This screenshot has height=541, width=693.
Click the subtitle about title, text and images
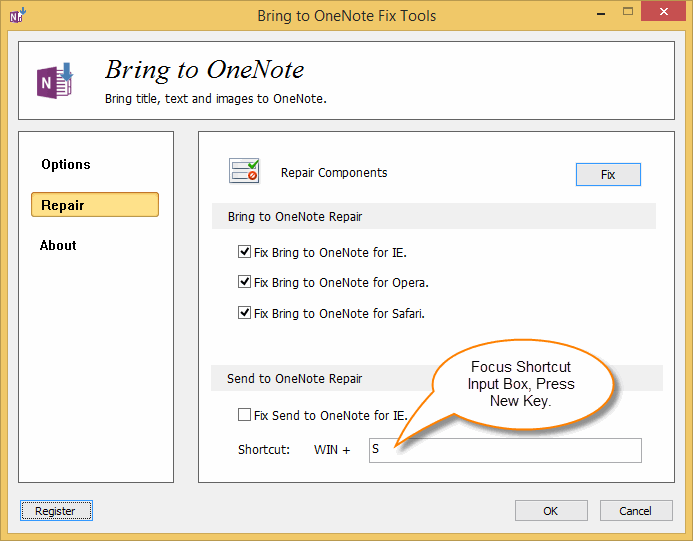coord(216,99)
